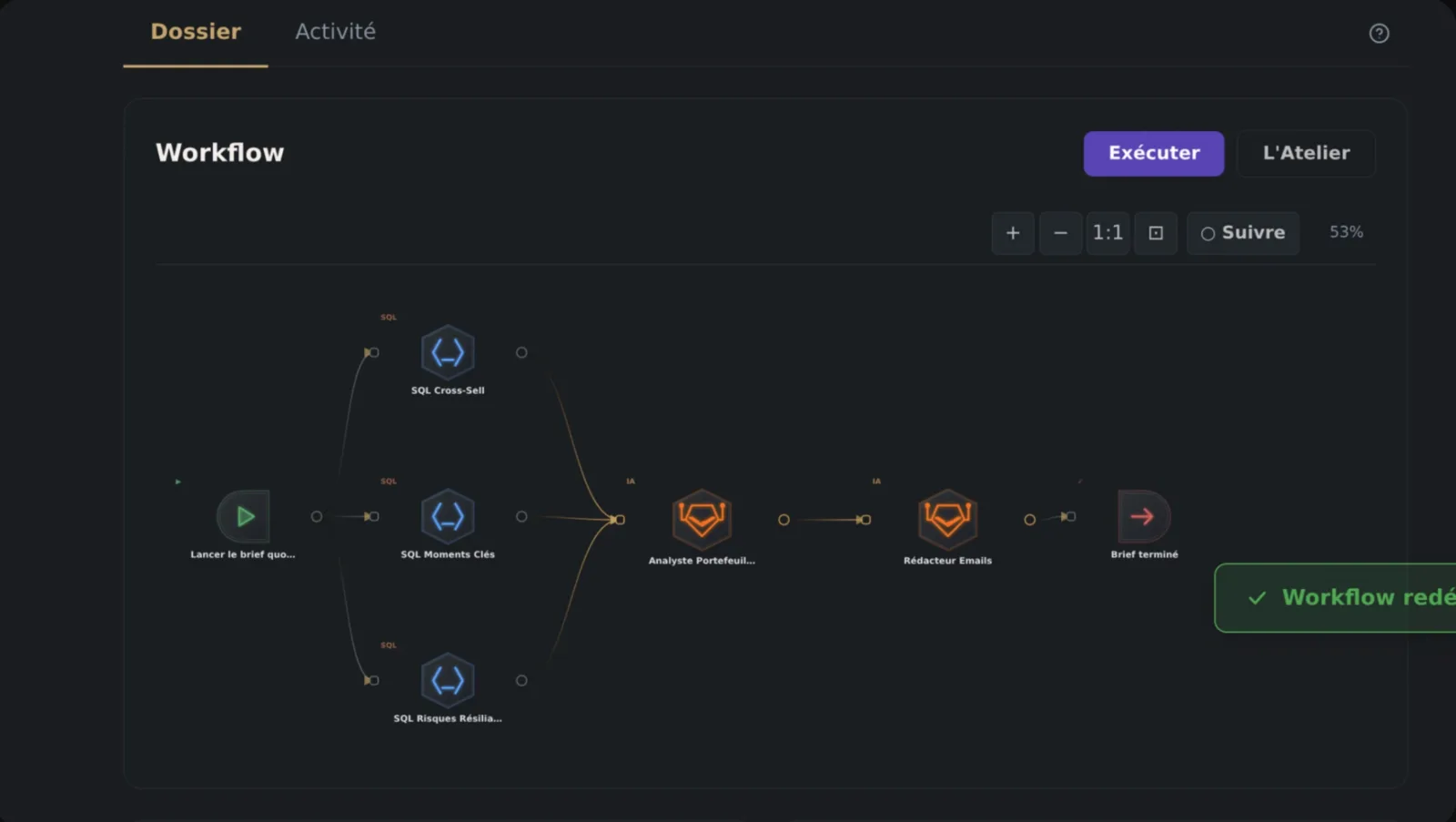Open L'Atelier button
Screen dimensions: 1456x822
coord(1306,153)
